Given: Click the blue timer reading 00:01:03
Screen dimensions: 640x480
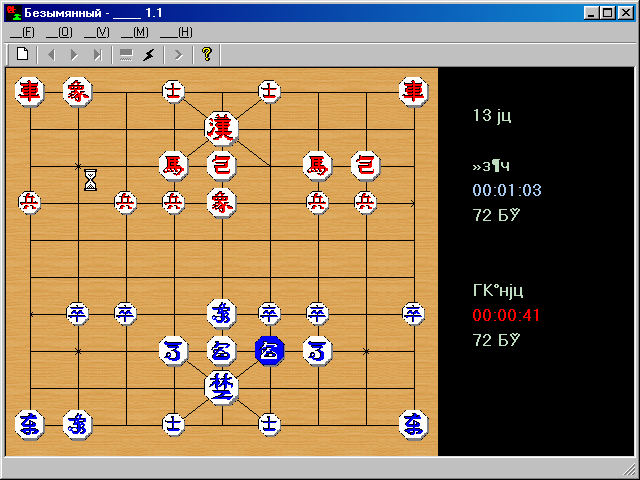Looking at the screenshot, I should point(507,191).
